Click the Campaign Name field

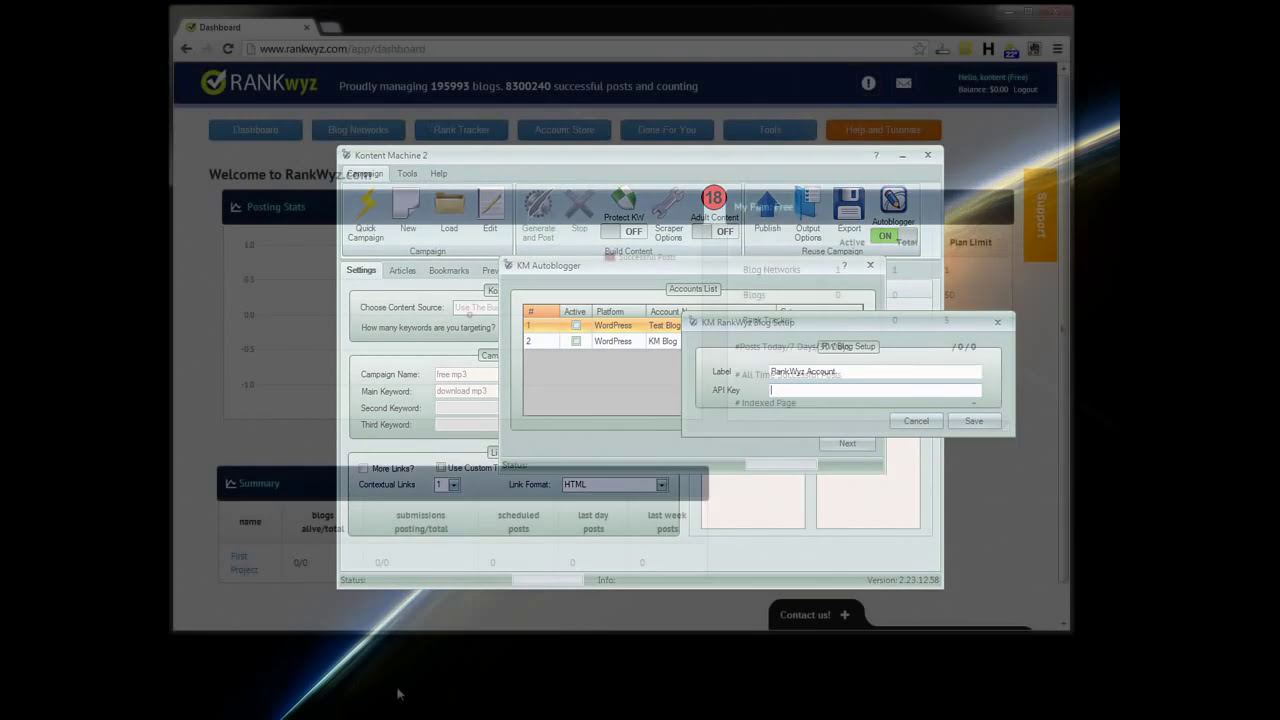(466, 374)
